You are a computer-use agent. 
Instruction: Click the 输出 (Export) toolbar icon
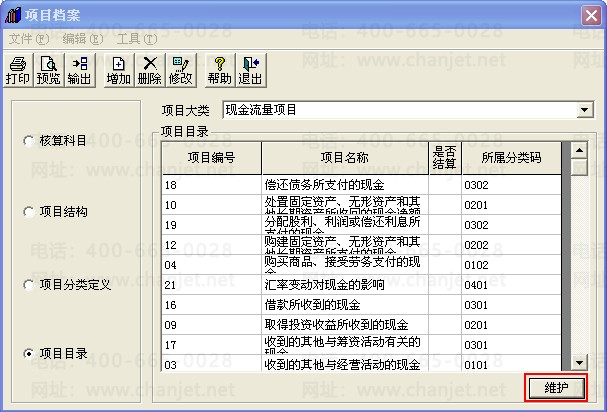pos(80,70)
